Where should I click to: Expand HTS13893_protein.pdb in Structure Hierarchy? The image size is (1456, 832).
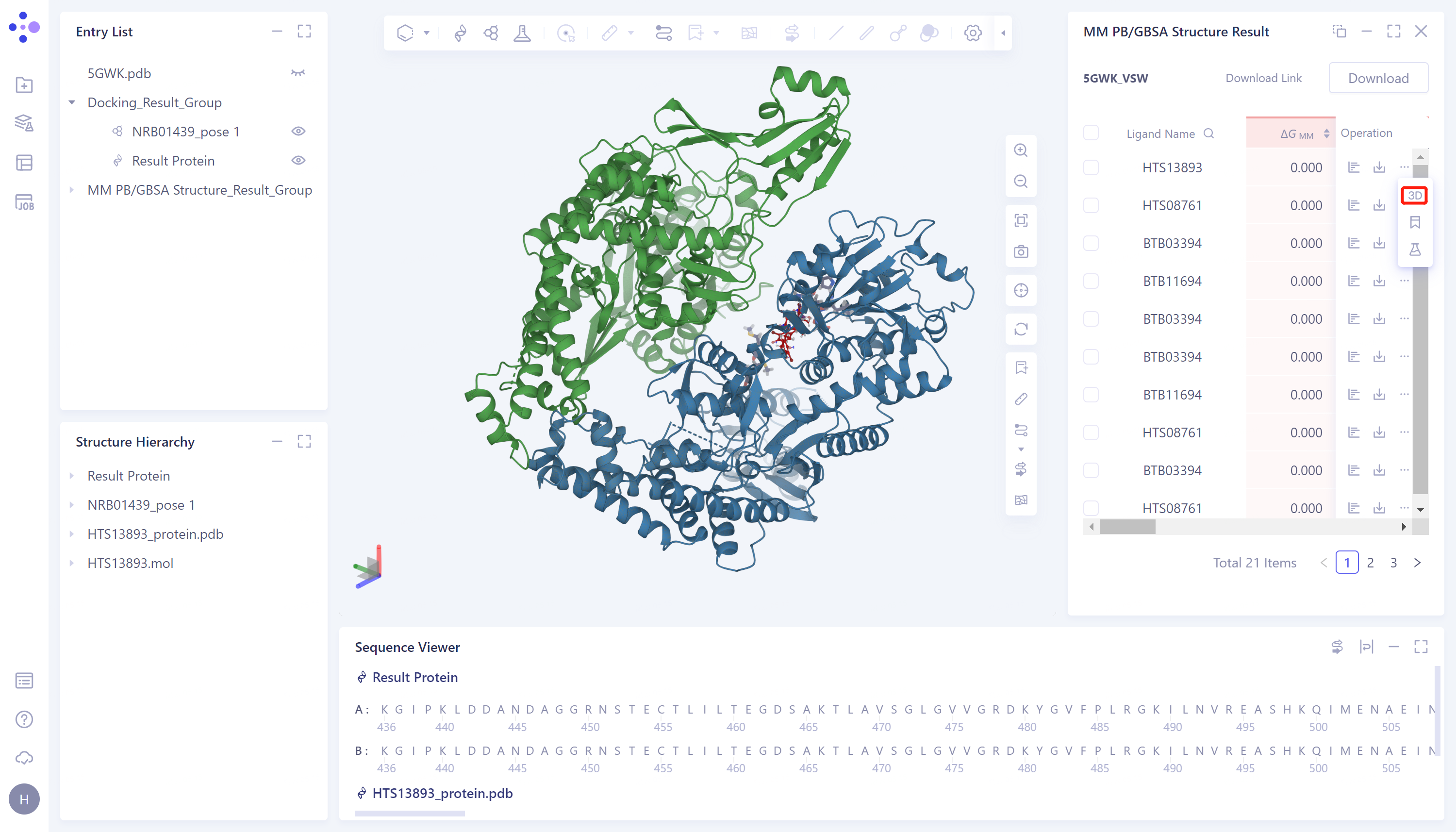click(x=72, y=534)
